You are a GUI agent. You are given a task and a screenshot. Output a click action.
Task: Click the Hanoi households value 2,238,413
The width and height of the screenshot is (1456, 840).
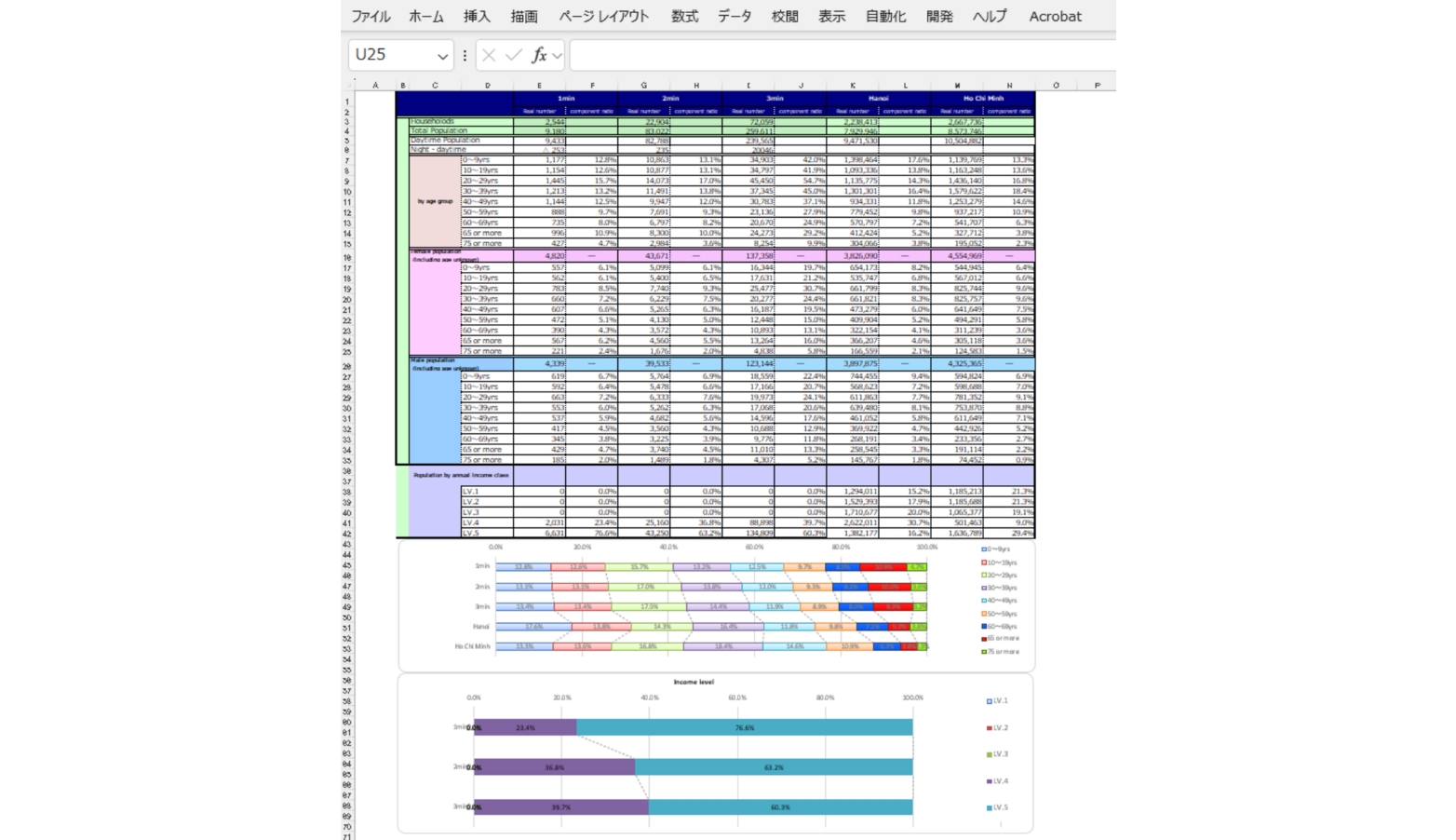coord(852,122)
